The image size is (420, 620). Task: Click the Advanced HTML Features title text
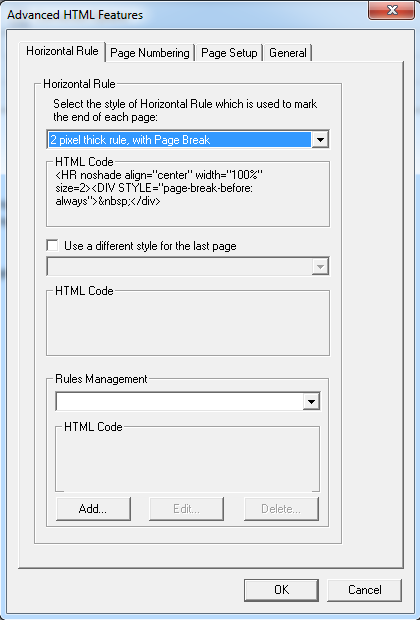[x=75, y=15]
